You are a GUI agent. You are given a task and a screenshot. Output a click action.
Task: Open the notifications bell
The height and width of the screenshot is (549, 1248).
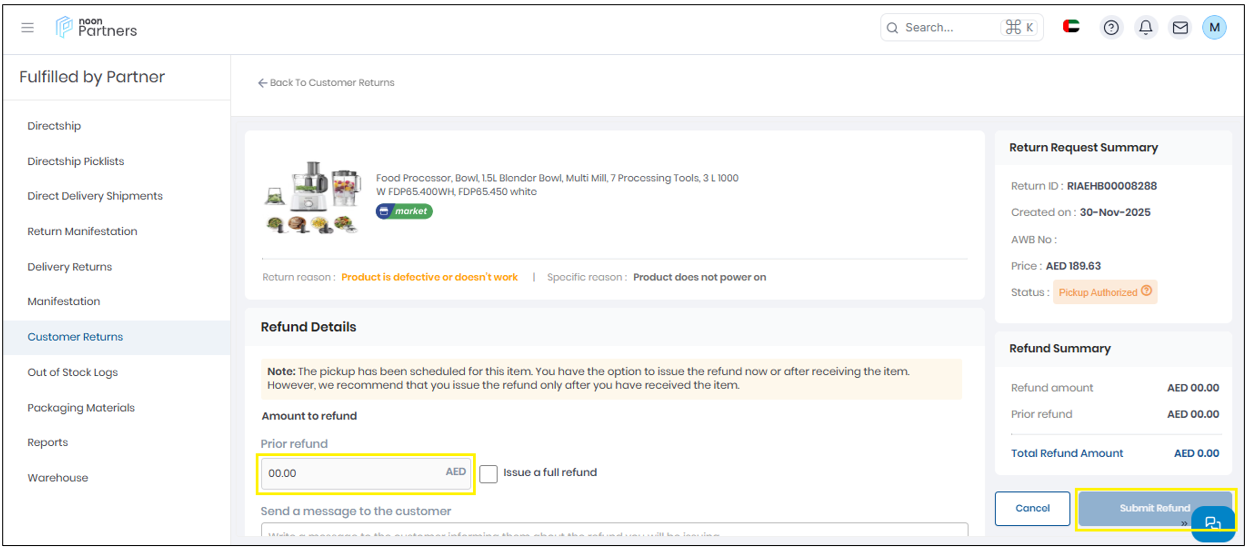[1146, 28]
